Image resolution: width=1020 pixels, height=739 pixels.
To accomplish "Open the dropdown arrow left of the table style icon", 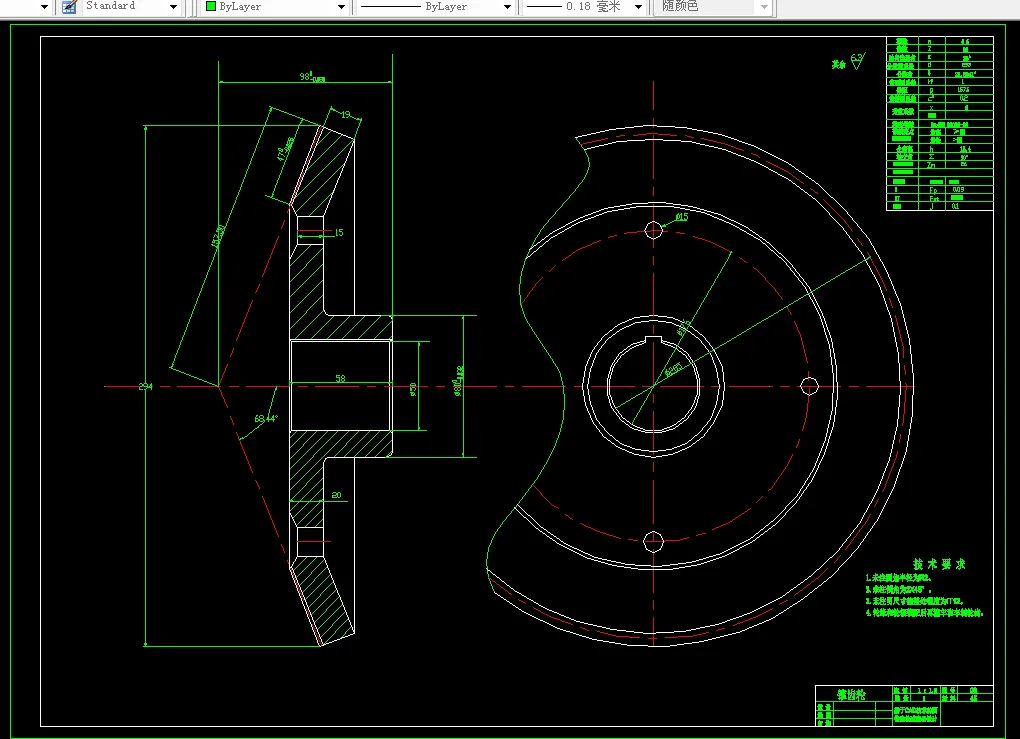I will tap(44, 7).
